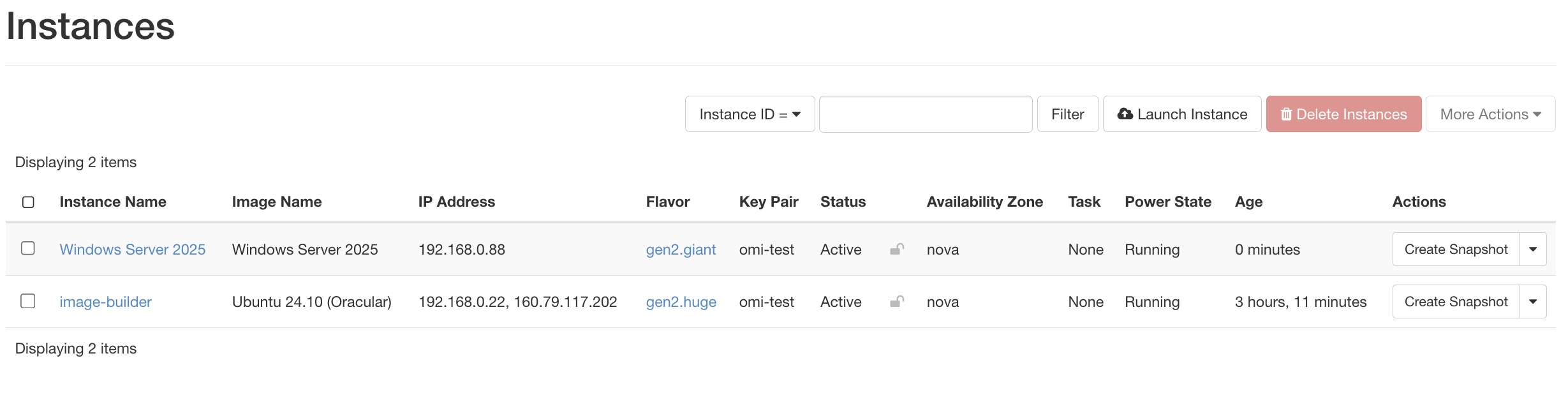Open actions caret for Windows Server 2025
Screen dimensions: 1568x402
tap(1532, 249)
